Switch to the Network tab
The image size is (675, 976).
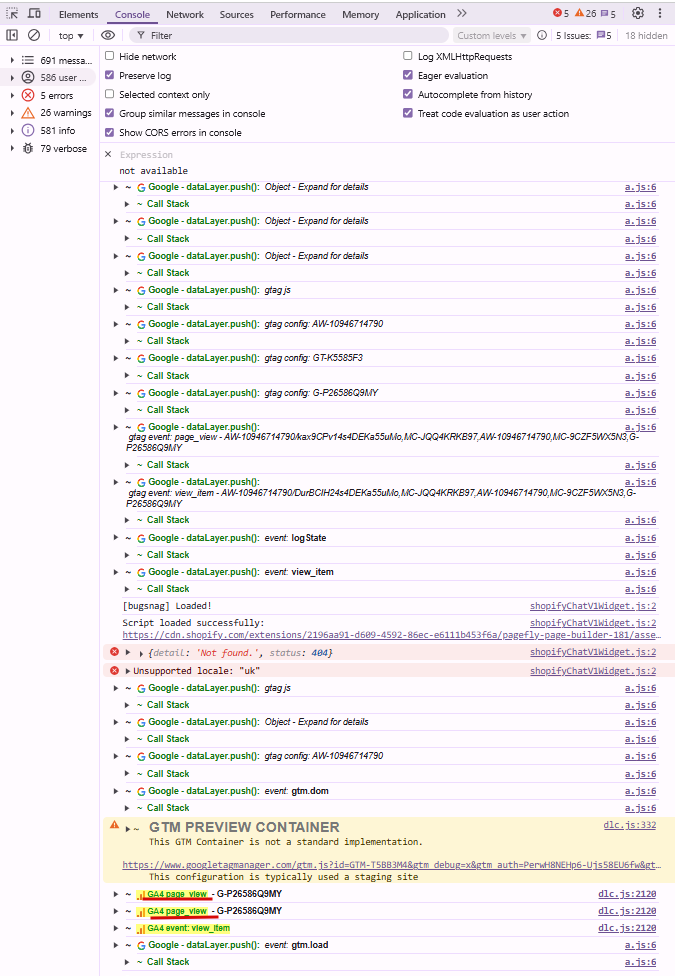(x=185, y=14)
